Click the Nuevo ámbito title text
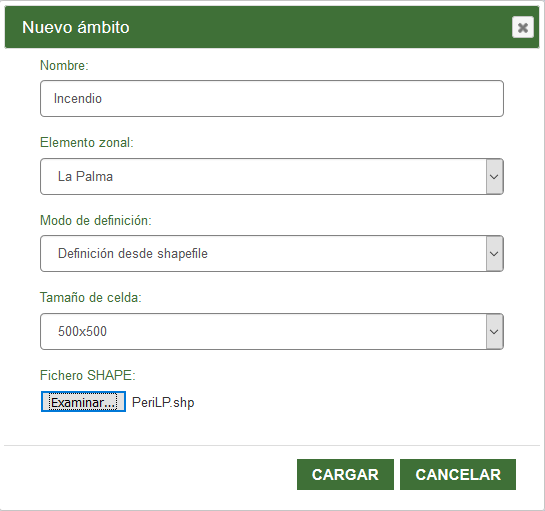Screen dimensions: 545x511 tap(76, 27)
